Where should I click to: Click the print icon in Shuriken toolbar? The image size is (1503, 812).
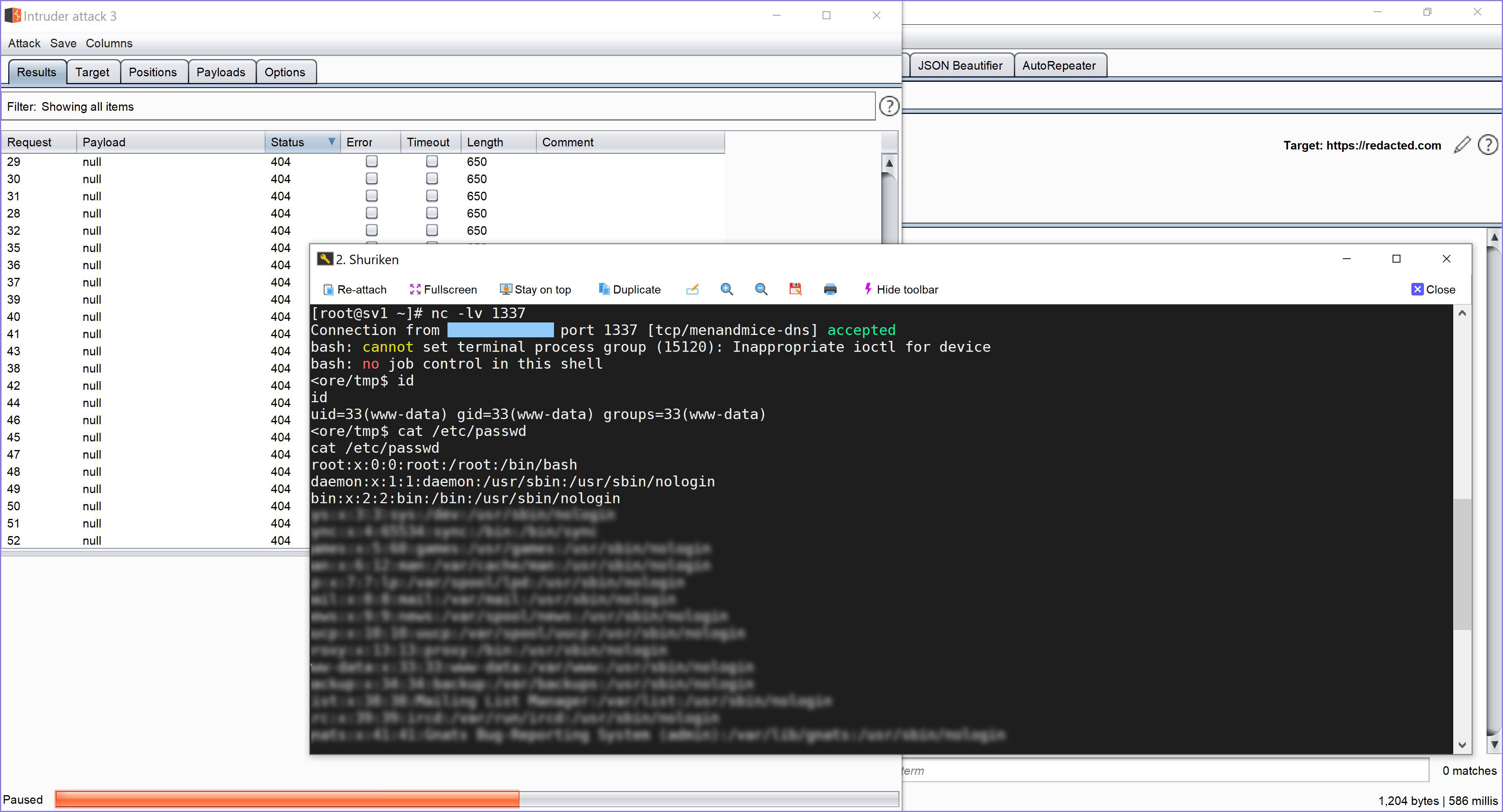(830, 289)
